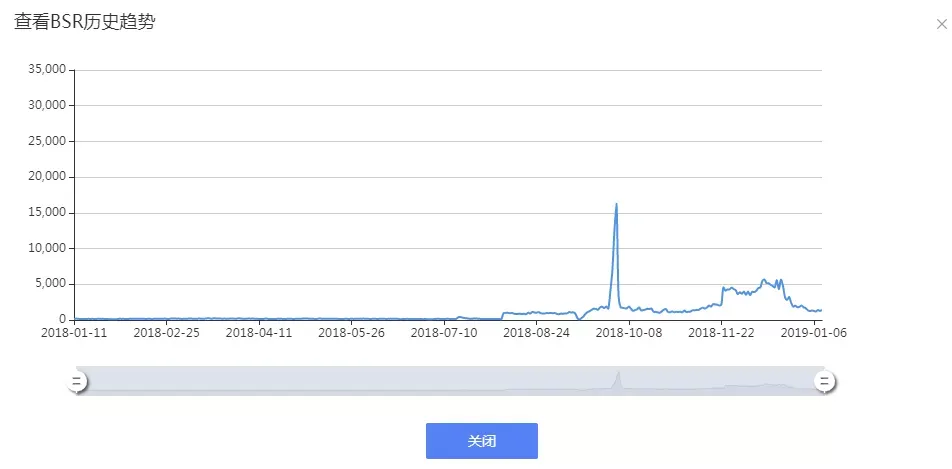Screen dimensions: 952x469
Task: Click the 2018-07-10 x-axis label
Action: point(444,335)
